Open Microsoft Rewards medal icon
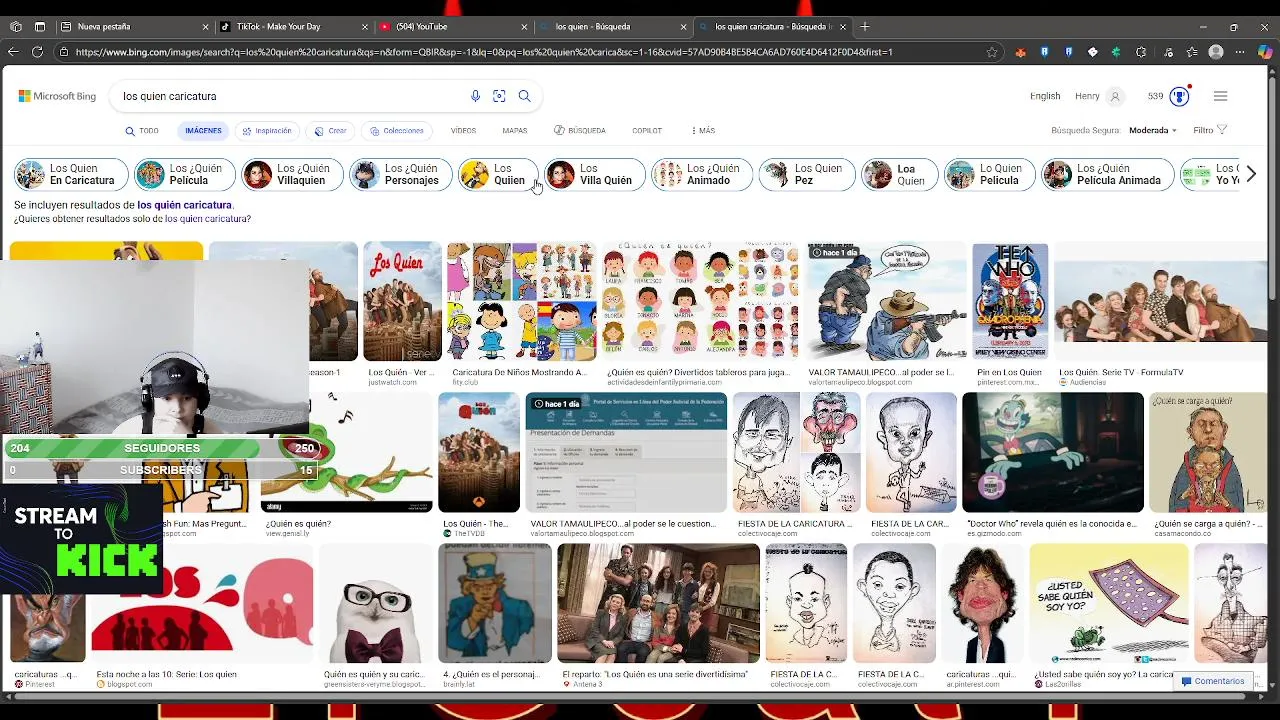1280x720 pixels. click(x=1180, y=96)
